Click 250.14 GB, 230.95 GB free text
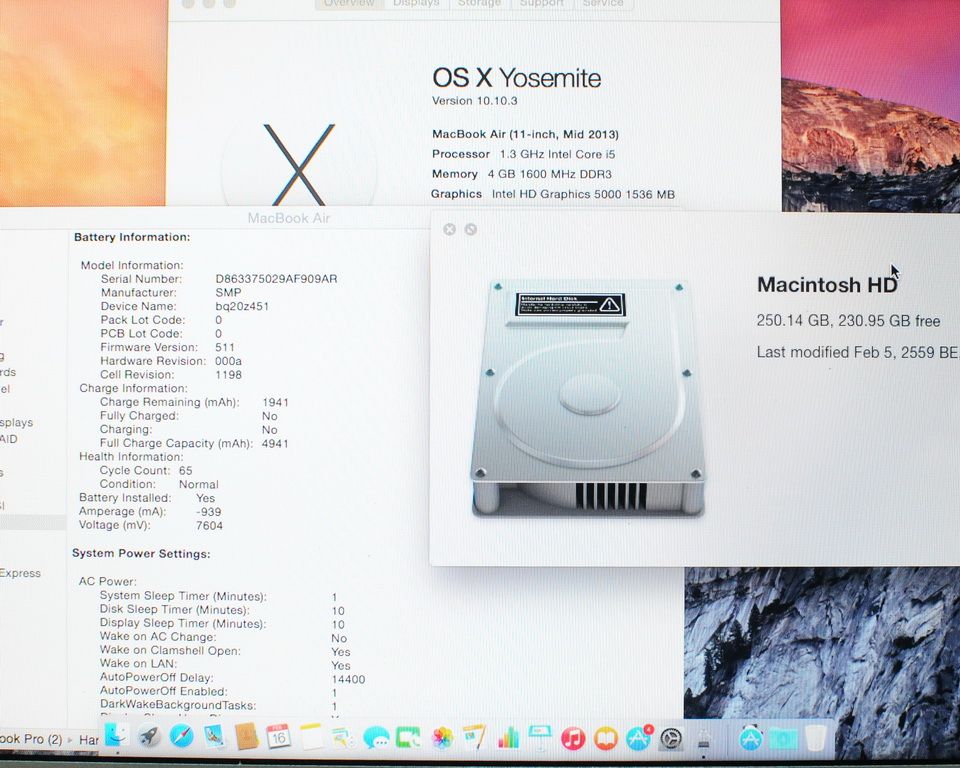960x768 pixels. [849, 321]
